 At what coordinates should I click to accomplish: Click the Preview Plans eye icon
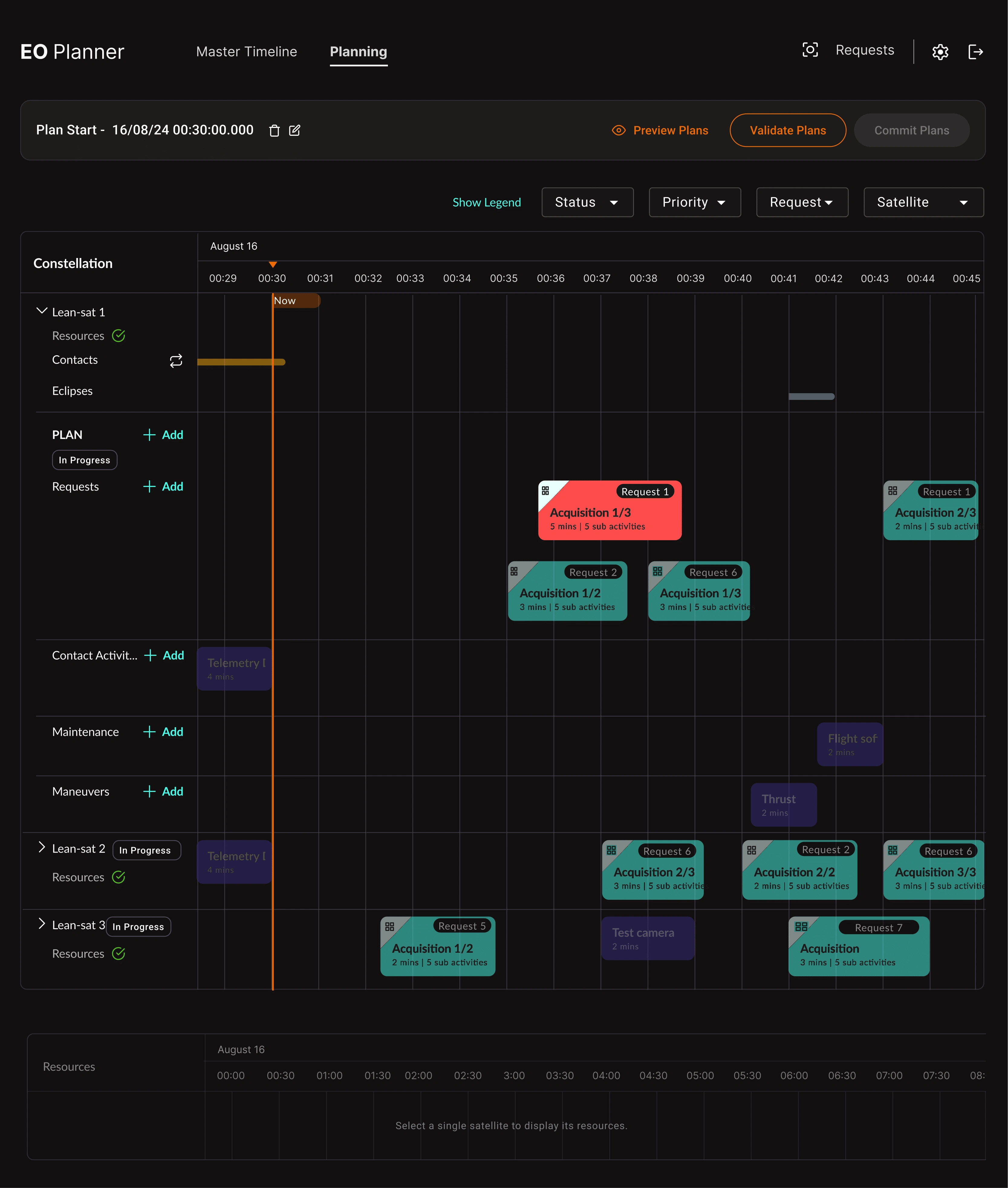618,130
